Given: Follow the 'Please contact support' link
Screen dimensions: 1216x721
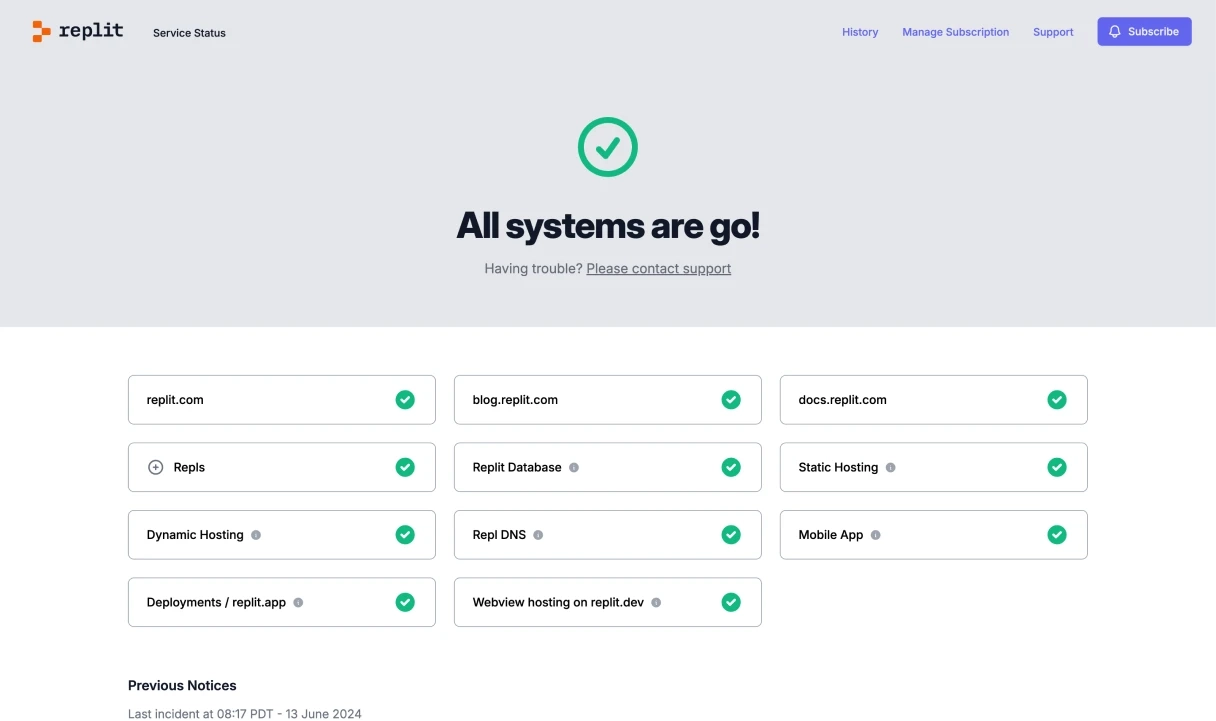Looking at the screenshot, I should tap(658, 269).
